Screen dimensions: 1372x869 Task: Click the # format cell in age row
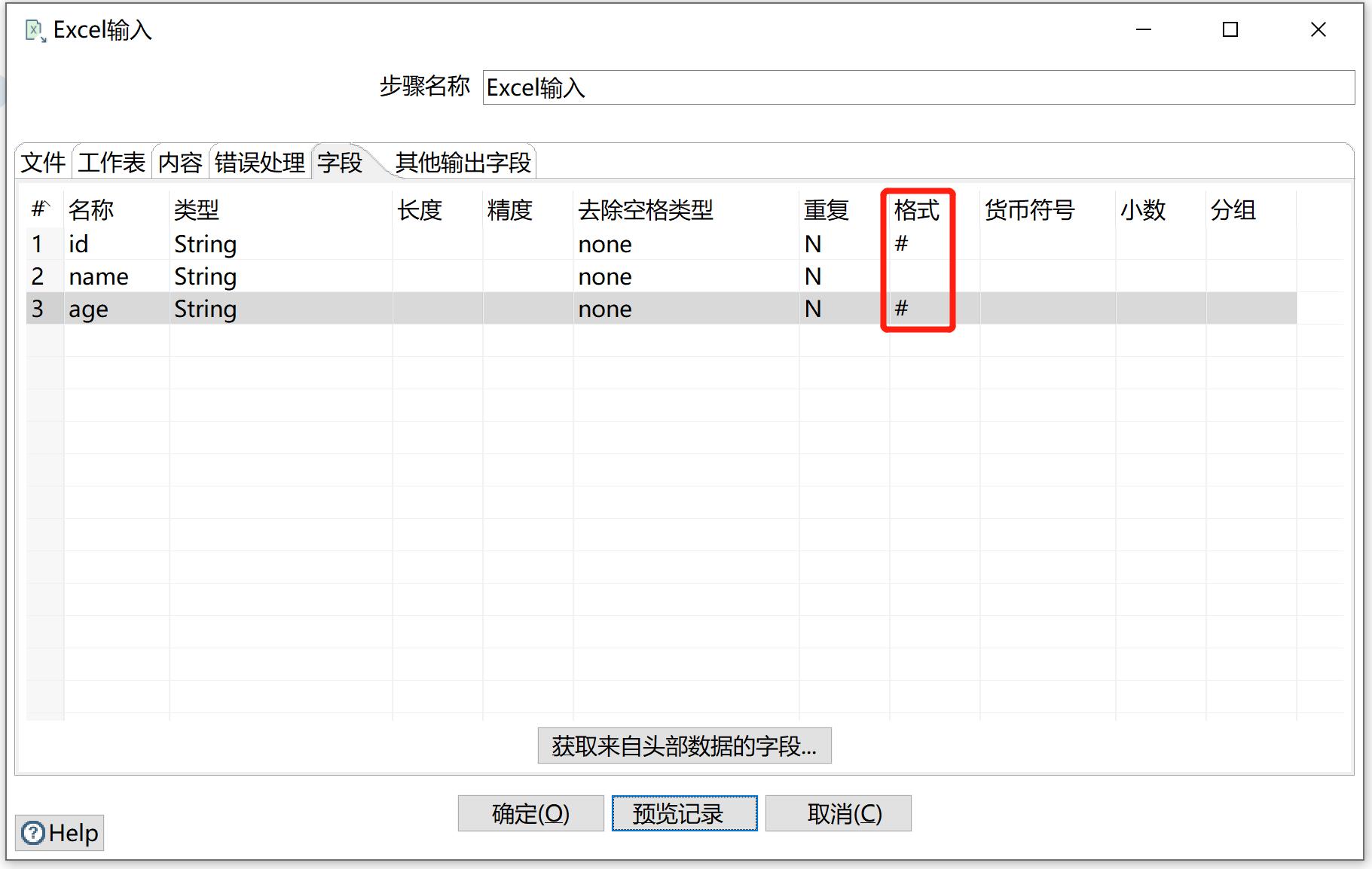(x=934, y=309)
